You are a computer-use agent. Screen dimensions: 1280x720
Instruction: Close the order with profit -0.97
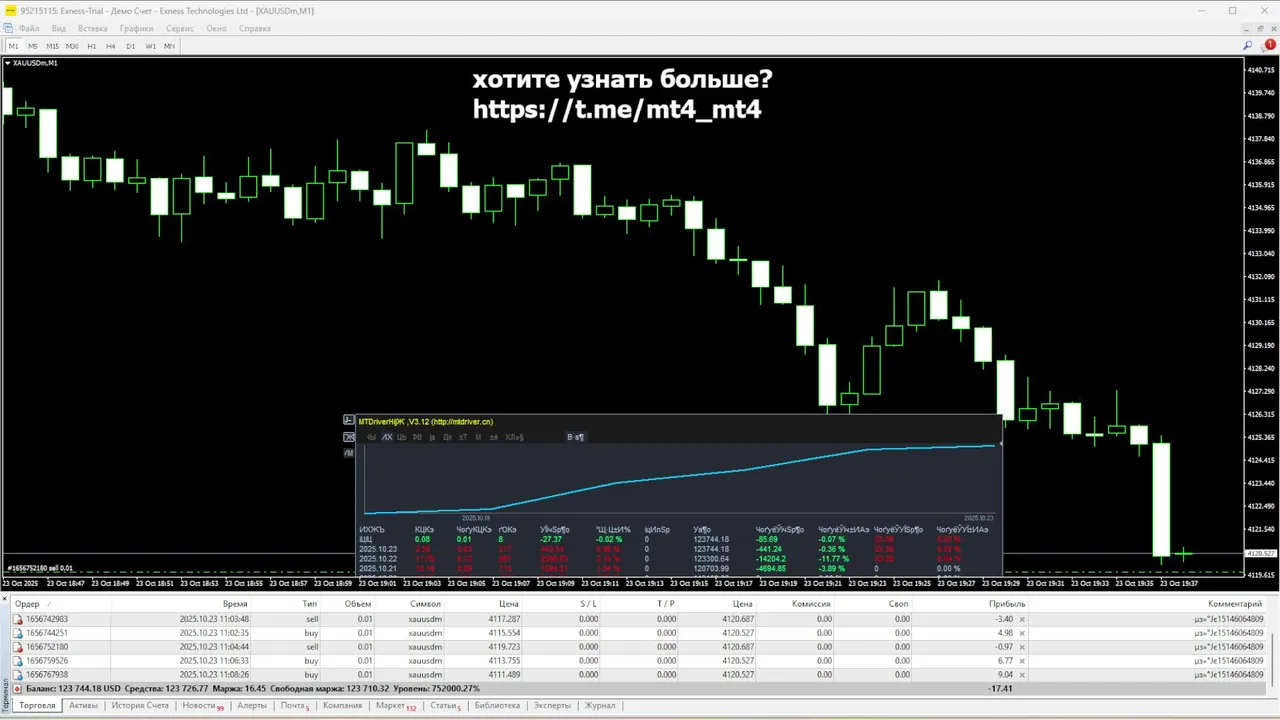click(1021, 648)
